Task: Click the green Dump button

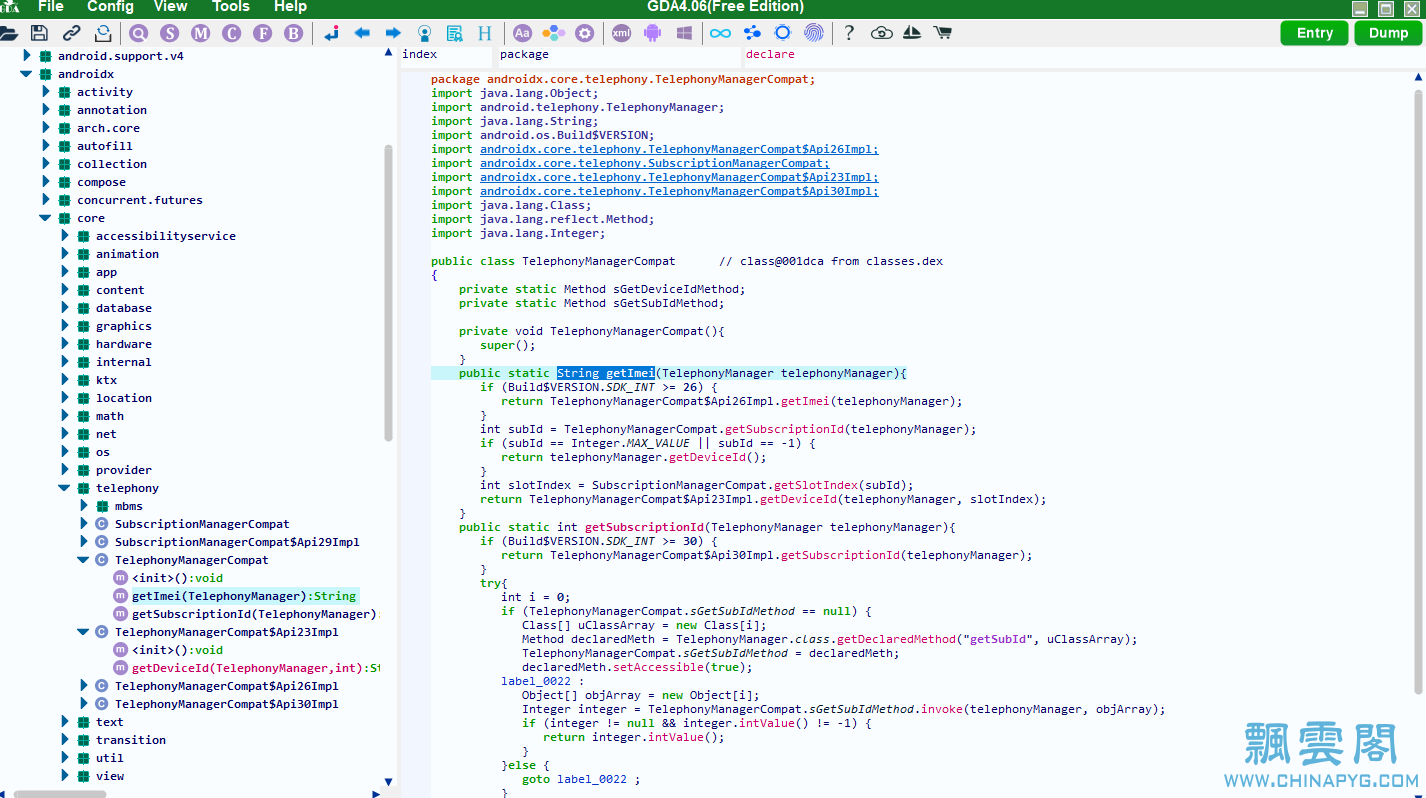Action: click(1388, 33)
